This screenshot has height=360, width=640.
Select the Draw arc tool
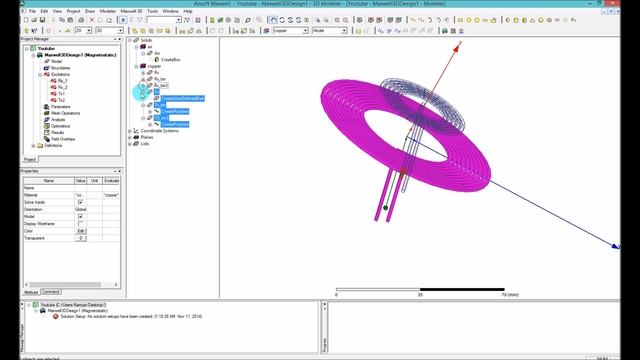430,20
